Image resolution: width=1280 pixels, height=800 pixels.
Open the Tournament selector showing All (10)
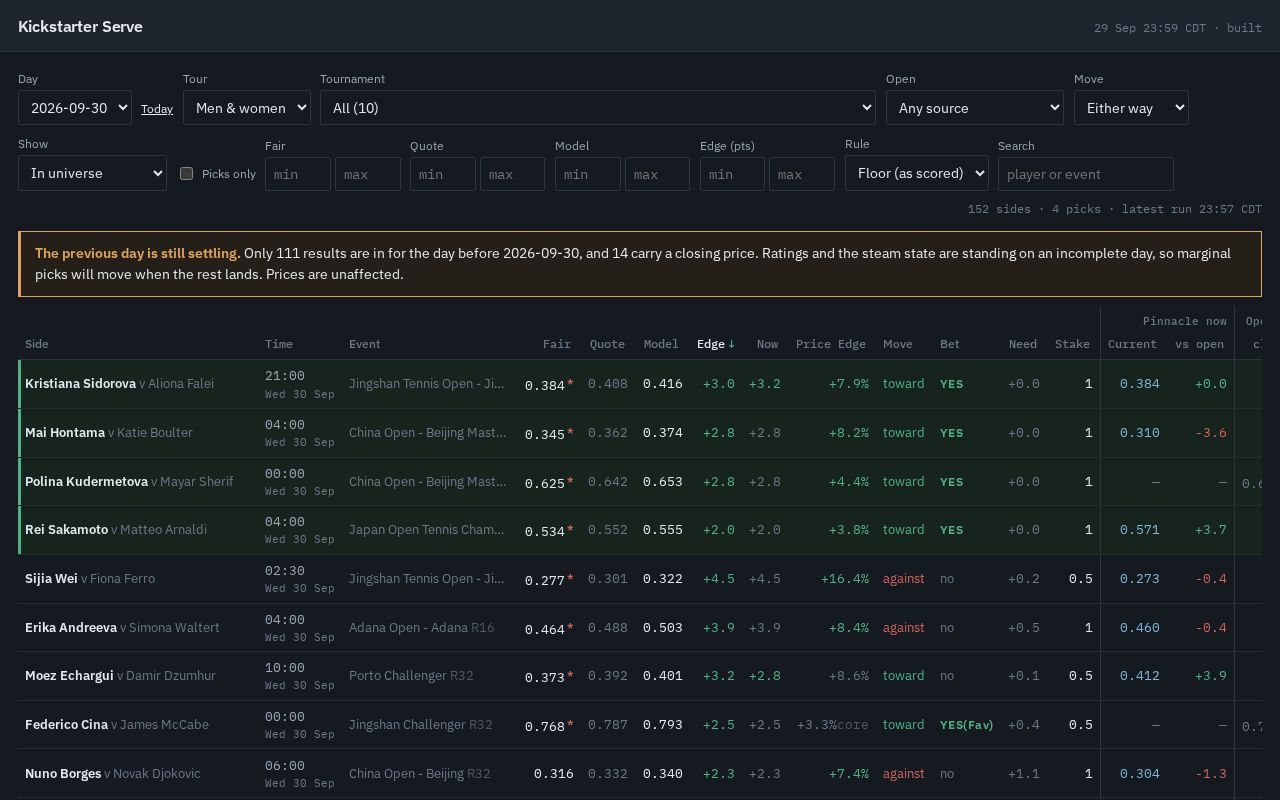tap(598, 108)
